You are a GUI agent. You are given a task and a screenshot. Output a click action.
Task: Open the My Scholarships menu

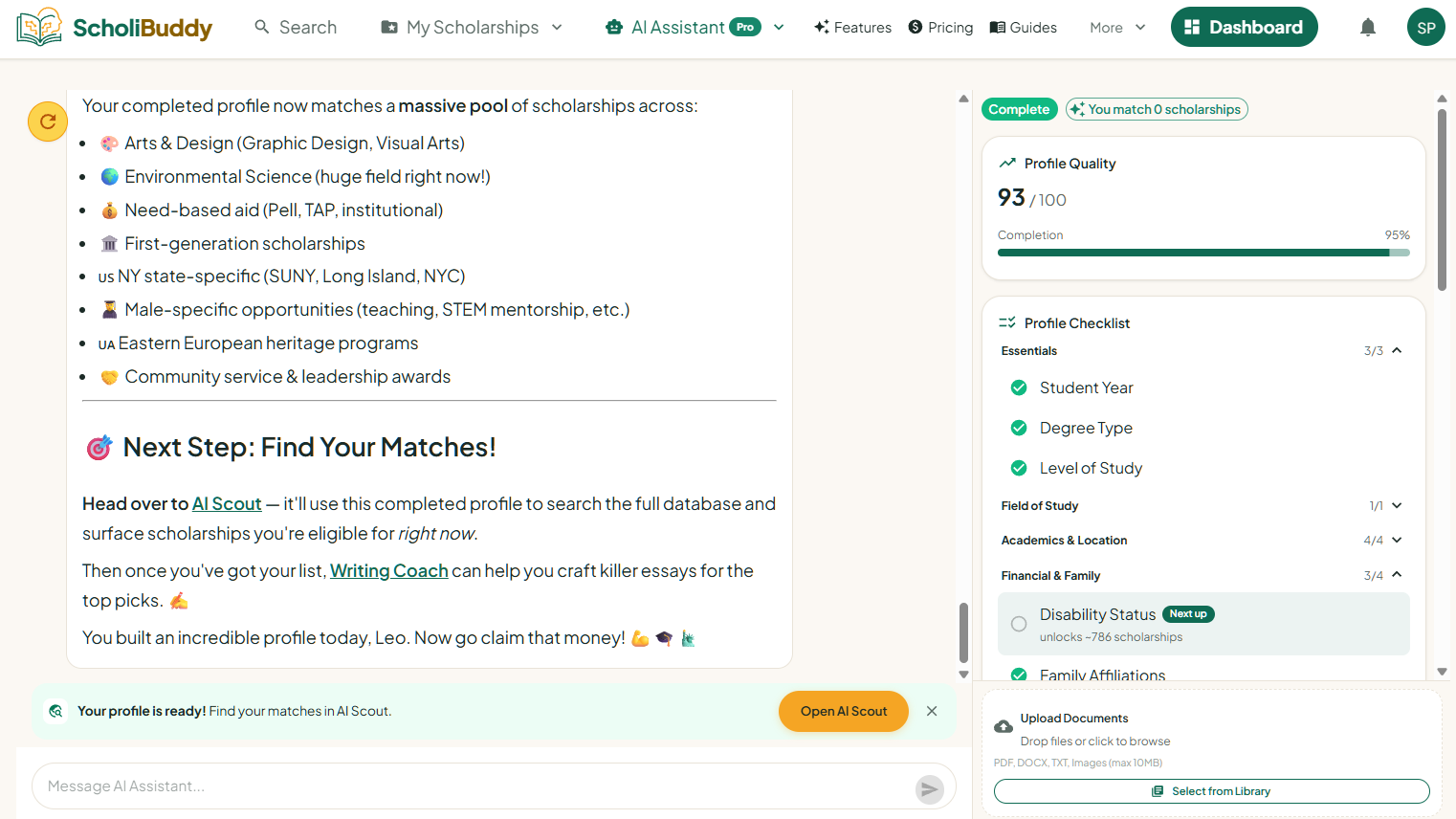472,28
